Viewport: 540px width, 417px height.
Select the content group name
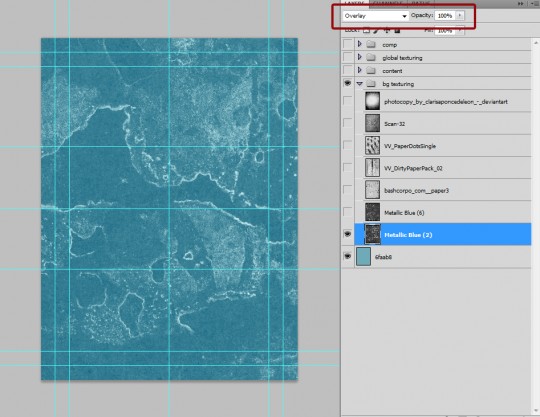[392, 71]
